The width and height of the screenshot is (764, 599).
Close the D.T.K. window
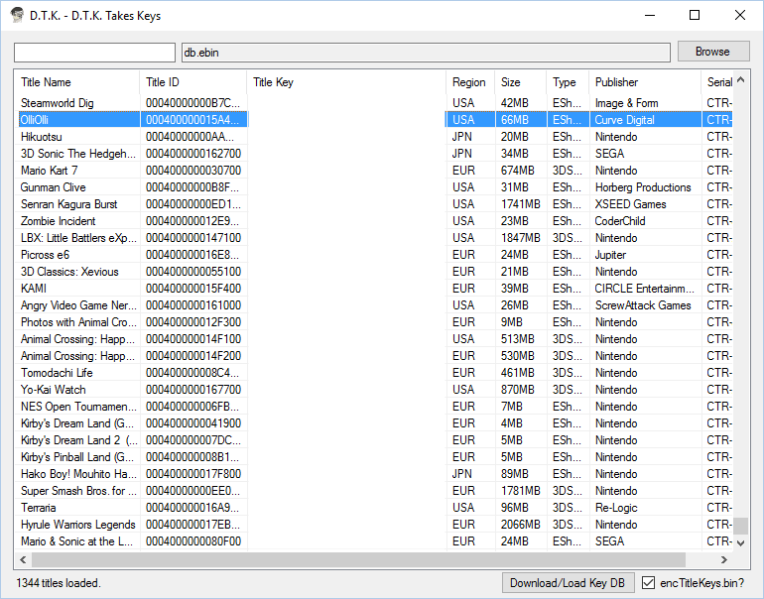pyautogui.click(x=740, y=15)
